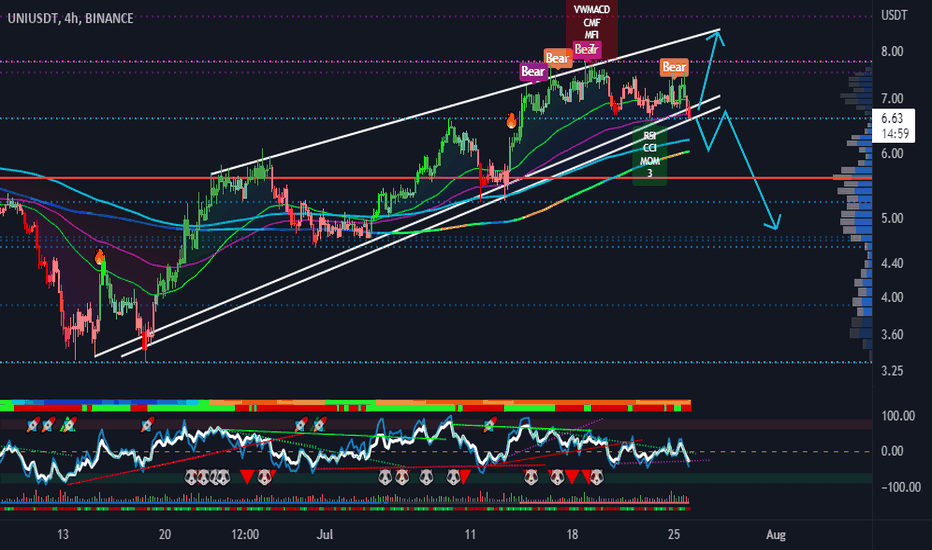Click the lone panda marker between 11 and 18 dates
This screenshot has width=932, height=550.
click(530, 476)
